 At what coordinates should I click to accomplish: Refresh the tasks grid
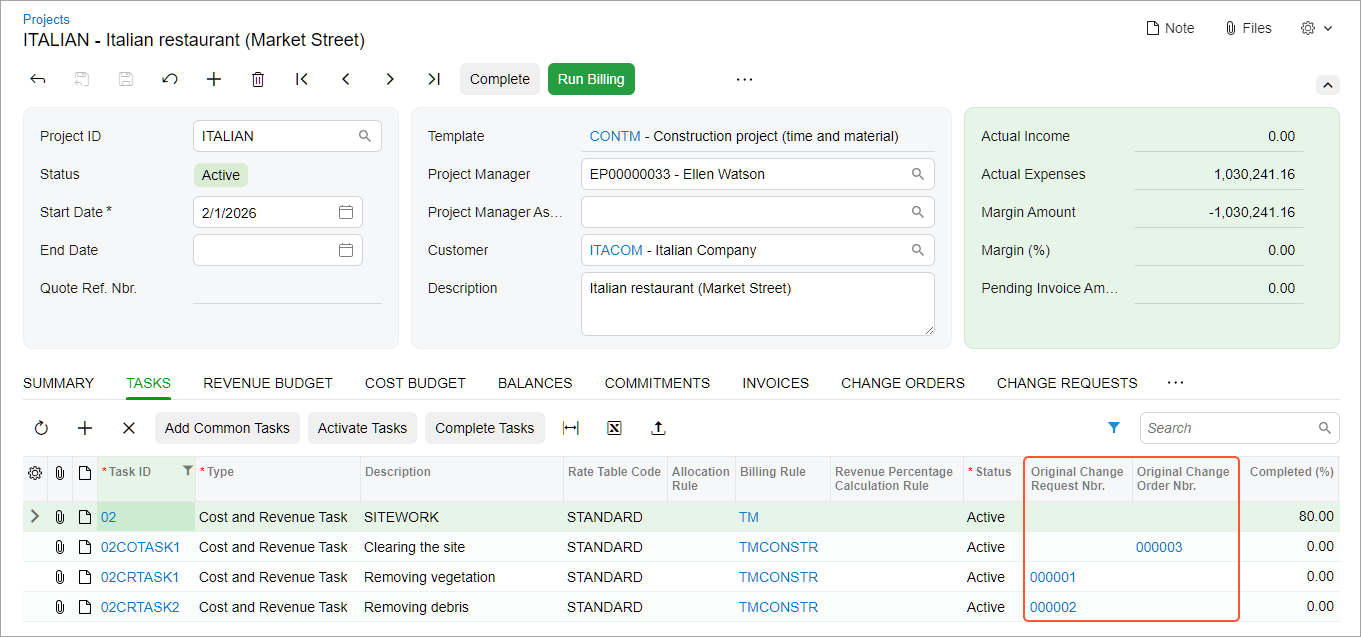41,428
